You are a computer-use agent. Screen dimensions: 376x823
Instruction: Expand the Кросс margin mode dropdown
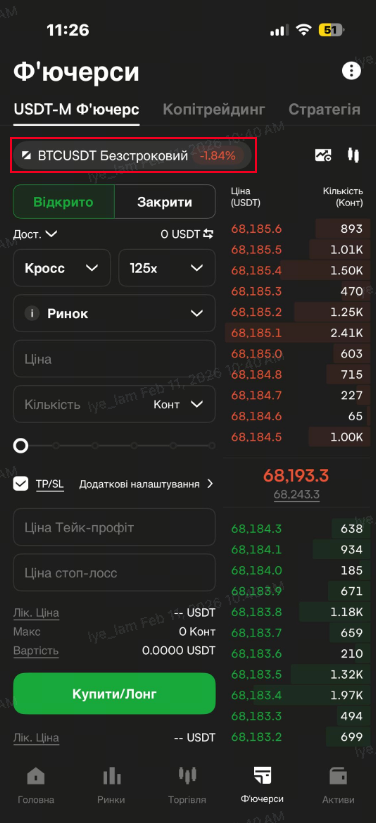[x=62, y=268]
